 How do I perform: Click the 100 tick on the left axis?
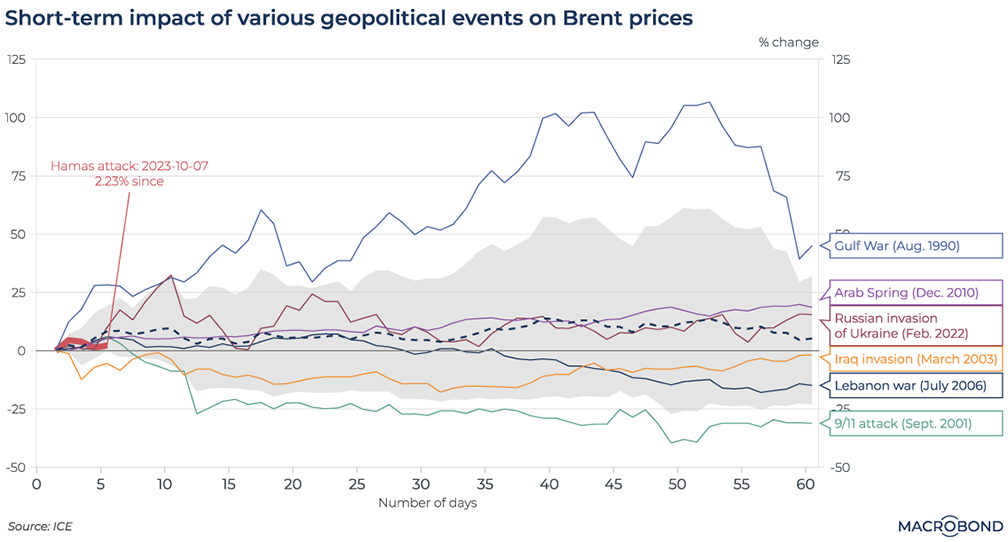(x=17, y=118)
